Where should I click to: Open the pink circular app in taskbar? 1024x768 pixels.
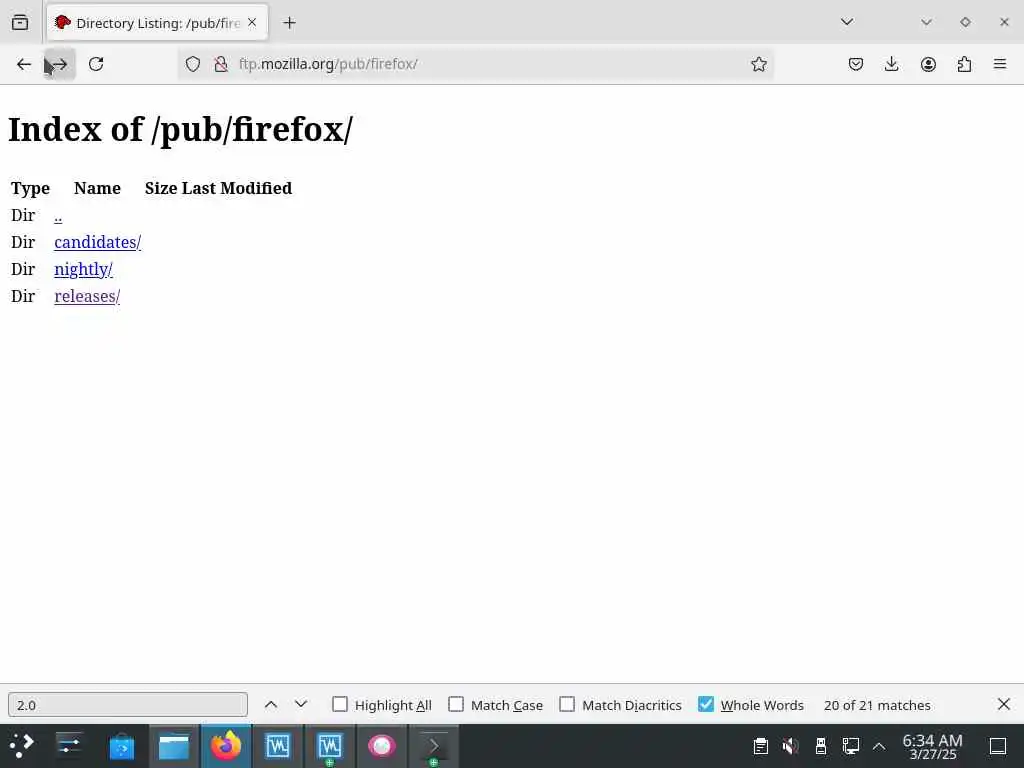pyautogui.click(x=381, y=746)
